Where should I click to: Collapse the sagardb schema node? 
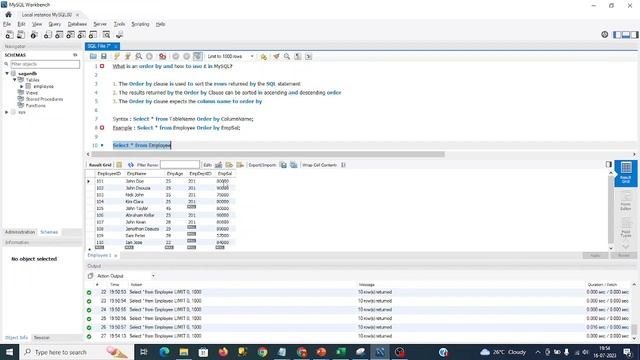coord(7,73)
